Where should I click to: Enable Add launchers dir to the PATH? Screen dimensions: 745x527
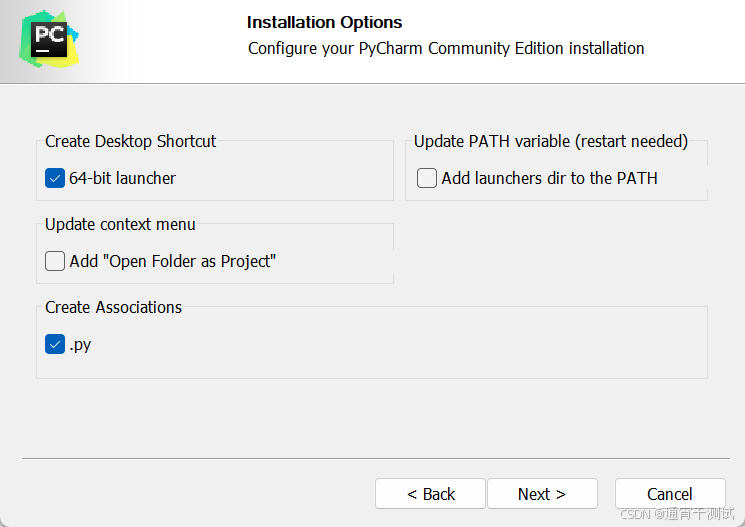[427, 178]
